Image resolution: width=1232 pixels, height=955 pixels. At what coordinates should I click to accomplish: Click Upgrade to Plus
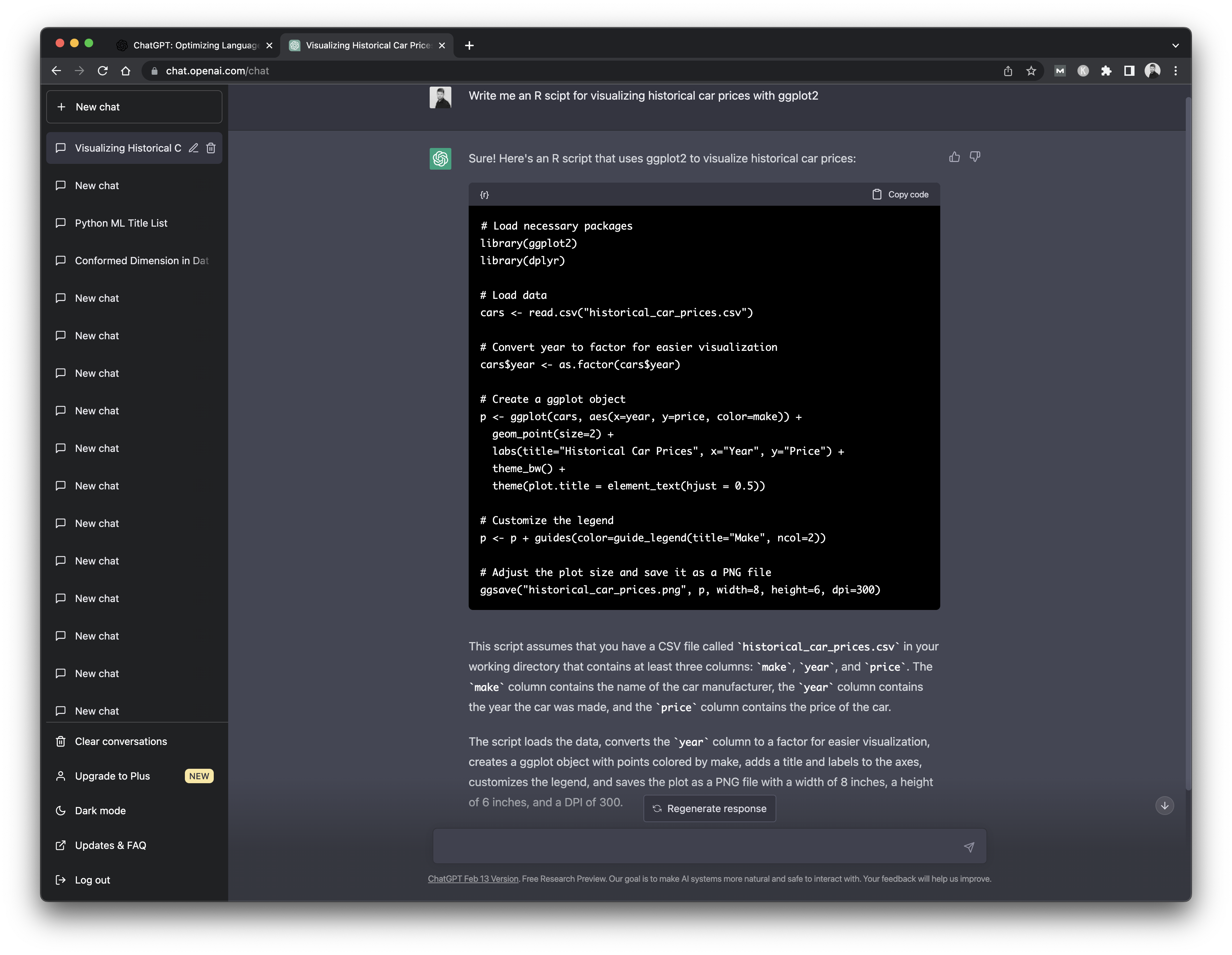134,776
